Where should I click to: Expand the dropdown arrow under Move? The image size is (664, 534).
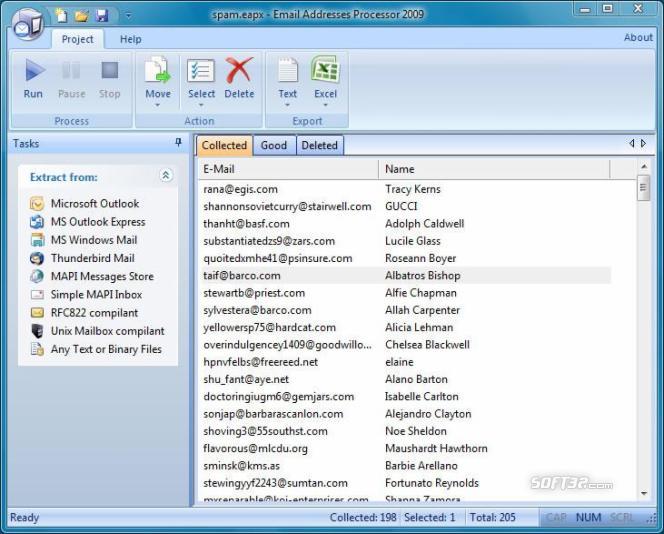[x=158, y=105]
